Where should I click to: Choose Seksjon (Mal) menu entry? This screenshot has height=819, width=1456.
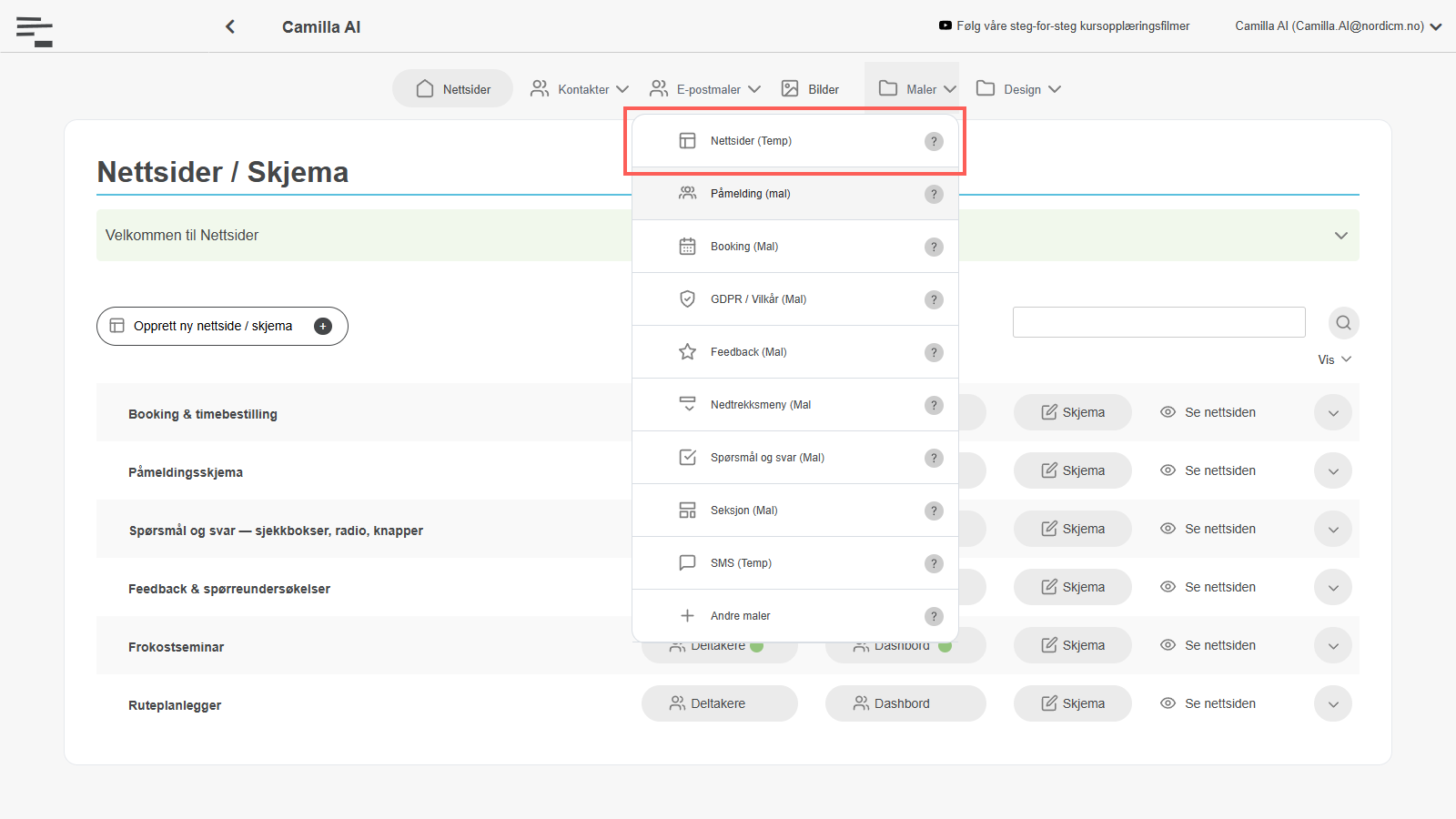tap(795, 511)
